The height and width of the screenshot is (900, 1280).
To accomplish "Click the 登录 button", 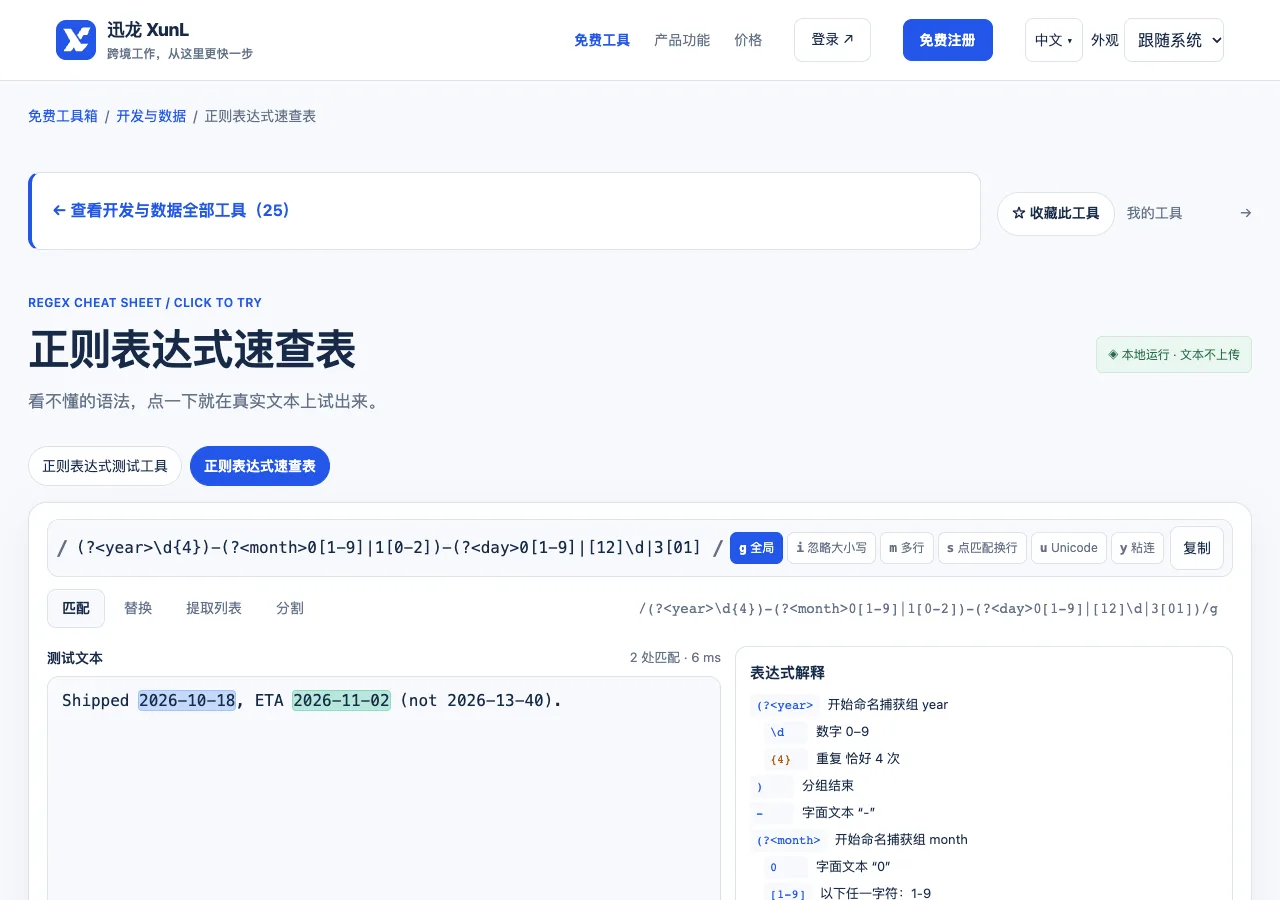I will coord(832,40).
